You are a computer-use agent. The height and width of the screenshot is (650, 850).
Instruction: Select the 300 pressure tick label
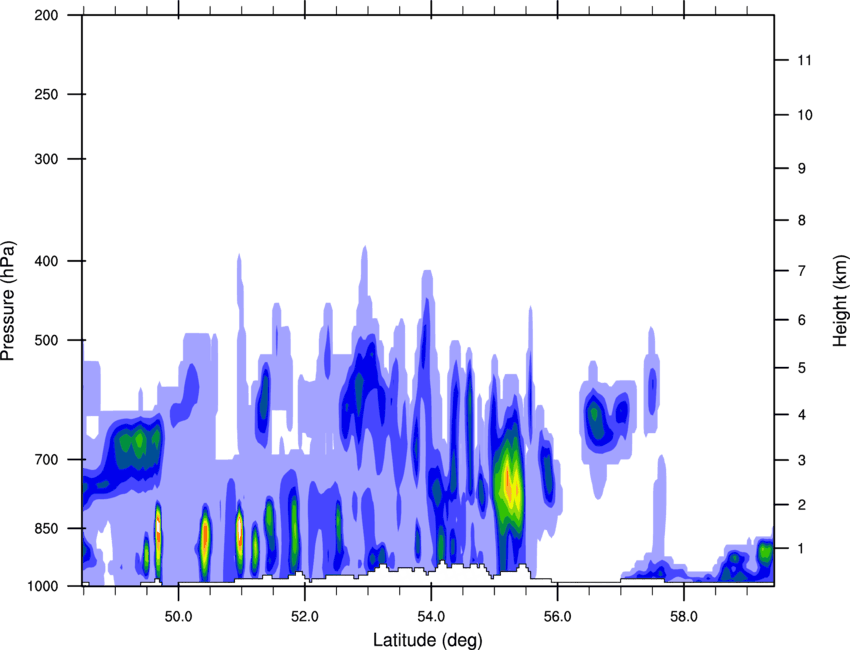coord(47,159)
